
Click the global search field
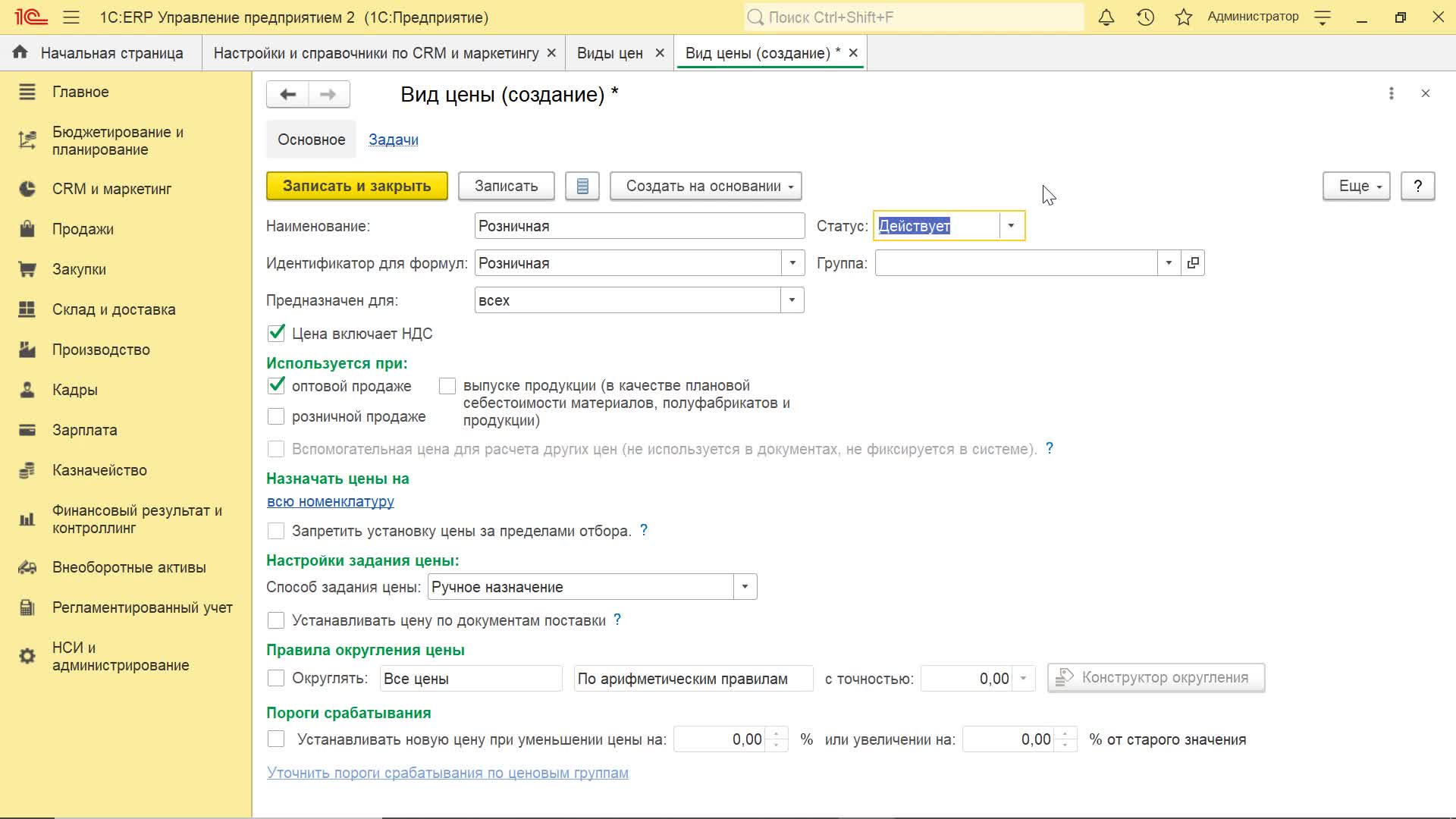point(914,17)
